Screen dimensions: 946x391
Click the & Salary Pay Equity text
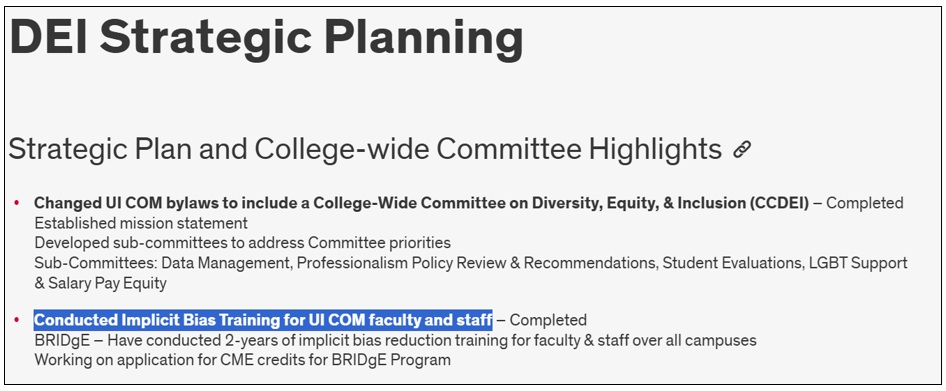pyautogui.click(x=100, y=282)
